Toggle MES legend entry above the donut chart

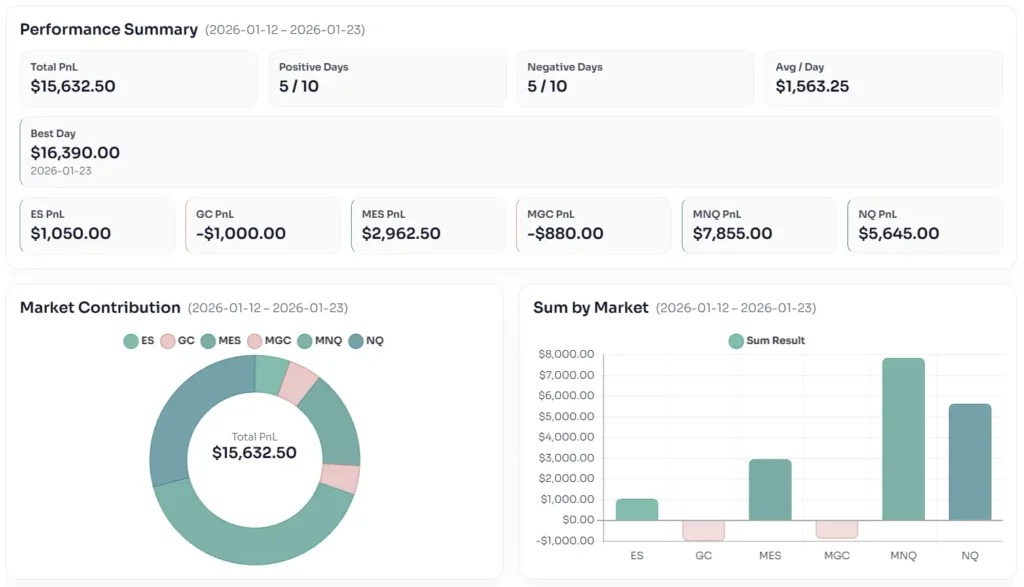pyautogui.click(x=221, y=341)
